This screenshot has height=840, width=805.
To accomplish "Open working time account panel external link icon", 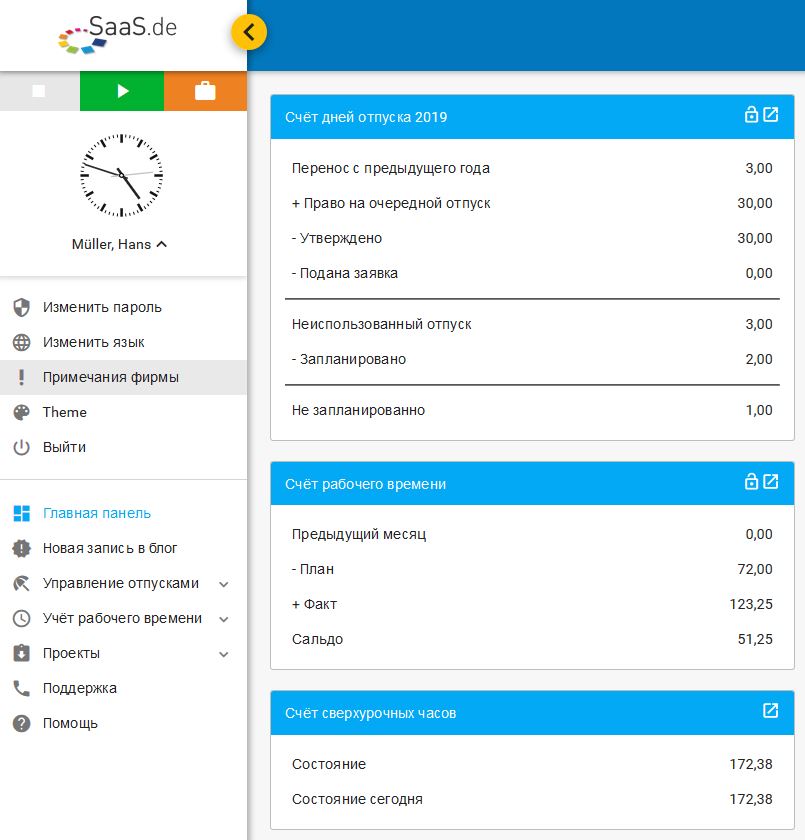I will [771, 482].
